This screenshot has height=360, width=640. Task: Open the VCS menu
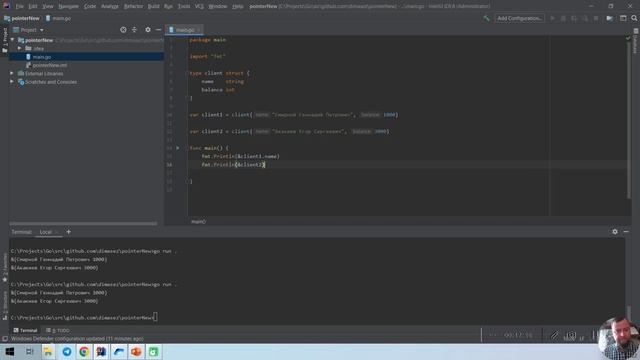point(199,6)
